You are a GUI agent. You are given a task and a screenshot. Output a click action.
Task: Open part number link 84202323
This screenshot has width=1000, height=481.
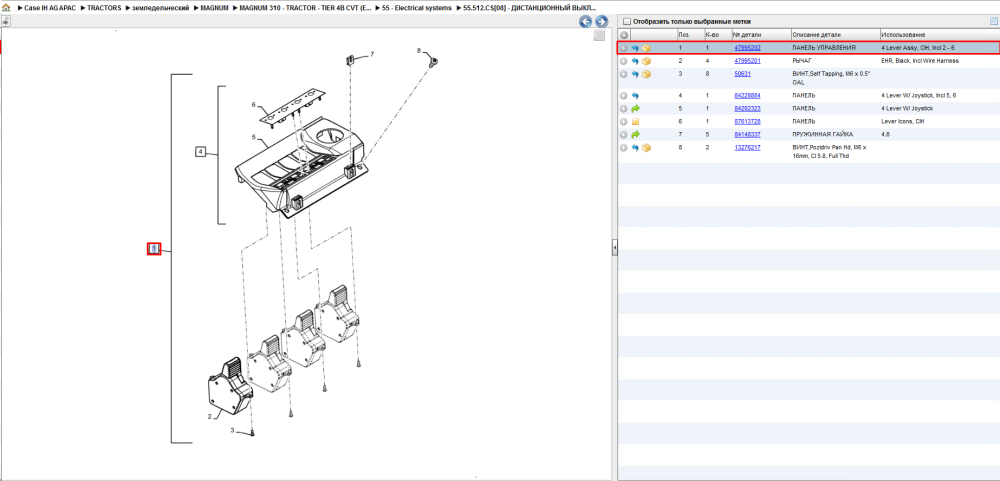click(747, 108)
